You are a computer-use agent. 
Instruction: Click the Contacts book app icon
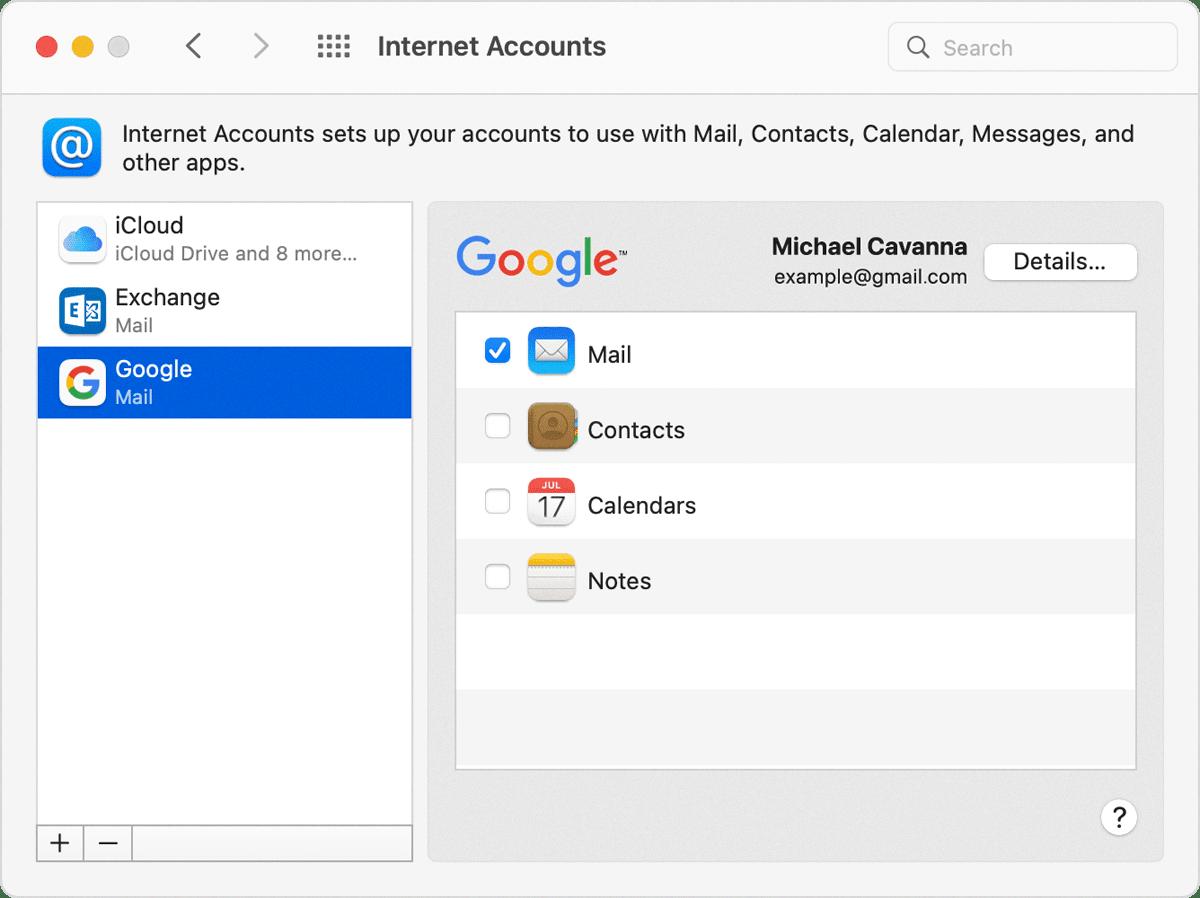tap(551, 427)
